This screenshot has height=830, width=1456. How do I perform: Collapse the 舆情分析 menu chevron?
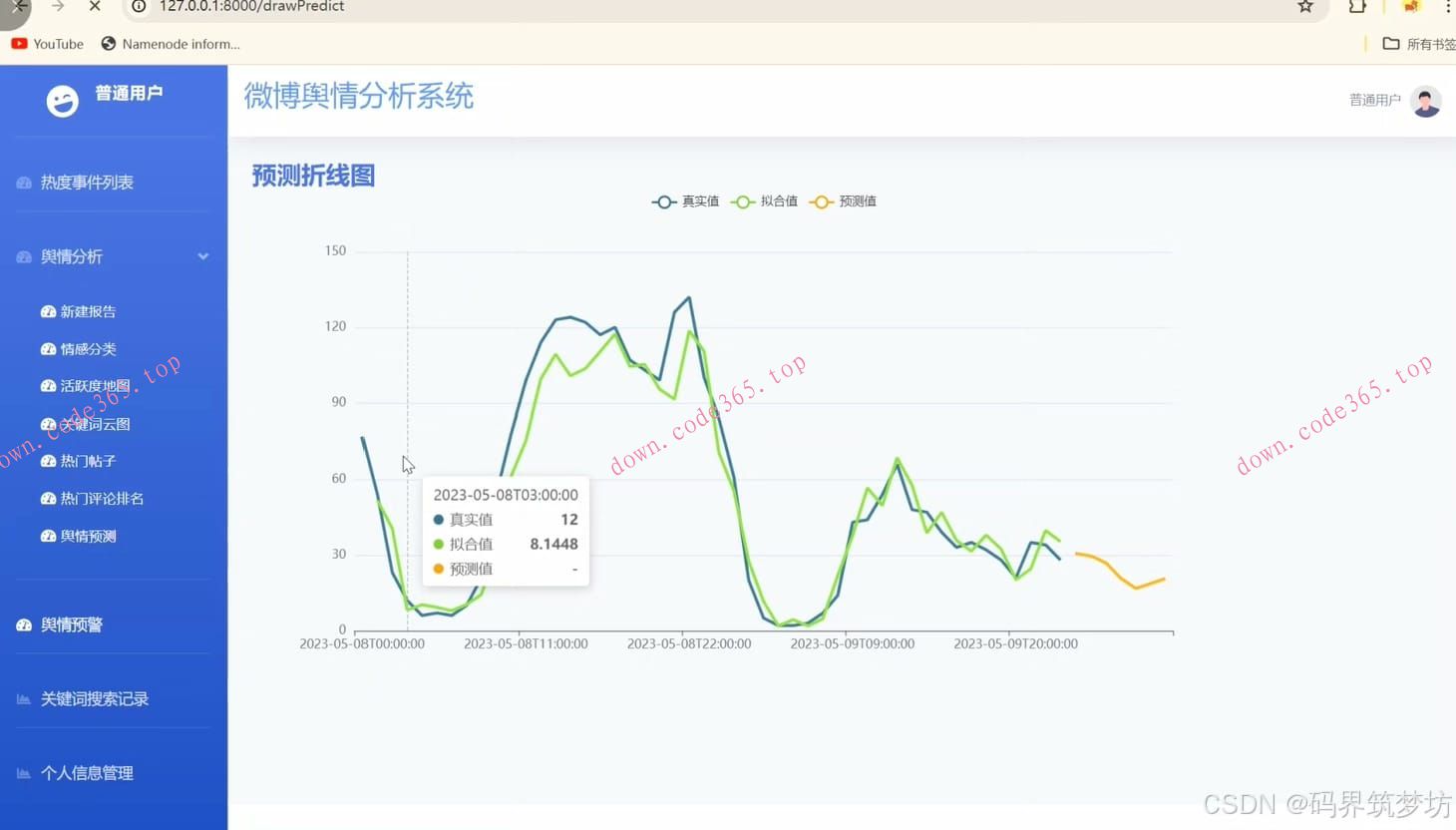203,256
